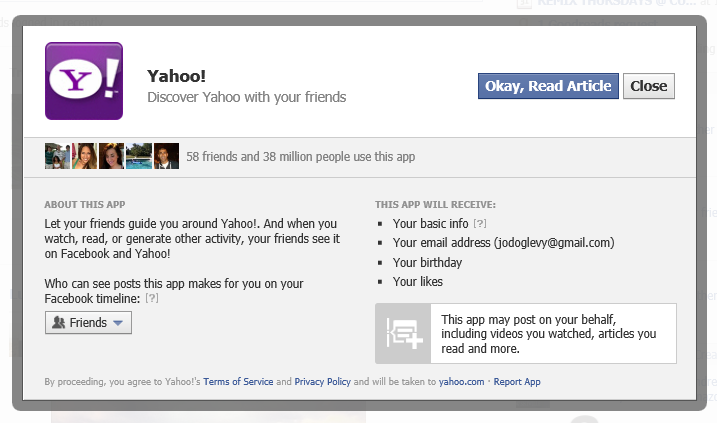This screenshot has width=717, height=423.
Task: Click 'ABOUT THIS APP' heading
Action: click(x=85, y=204)
